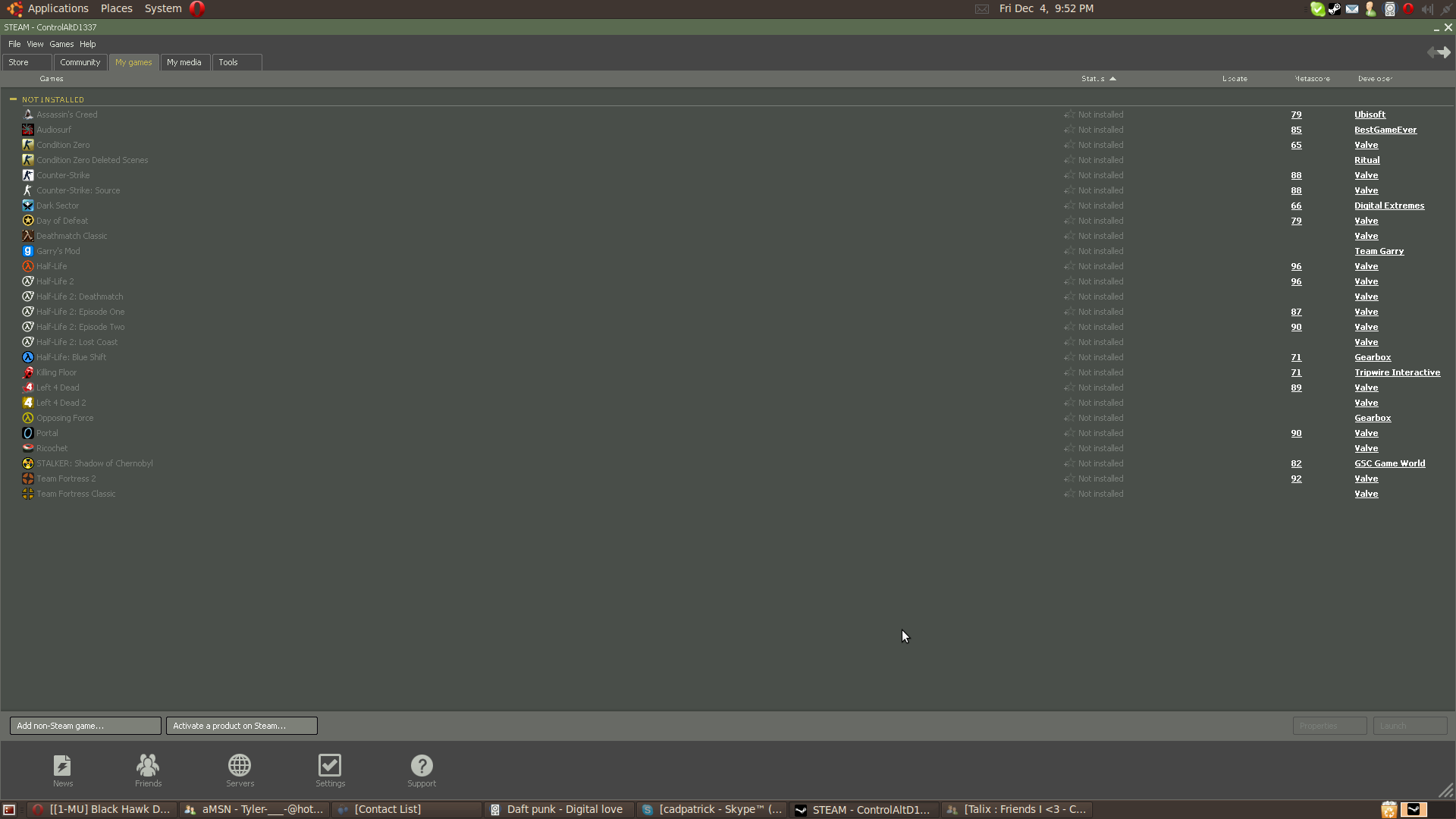Screen dimensions: 1456x819
Task: Click the Day of Defeat game icon
Action: coord(28,221)
